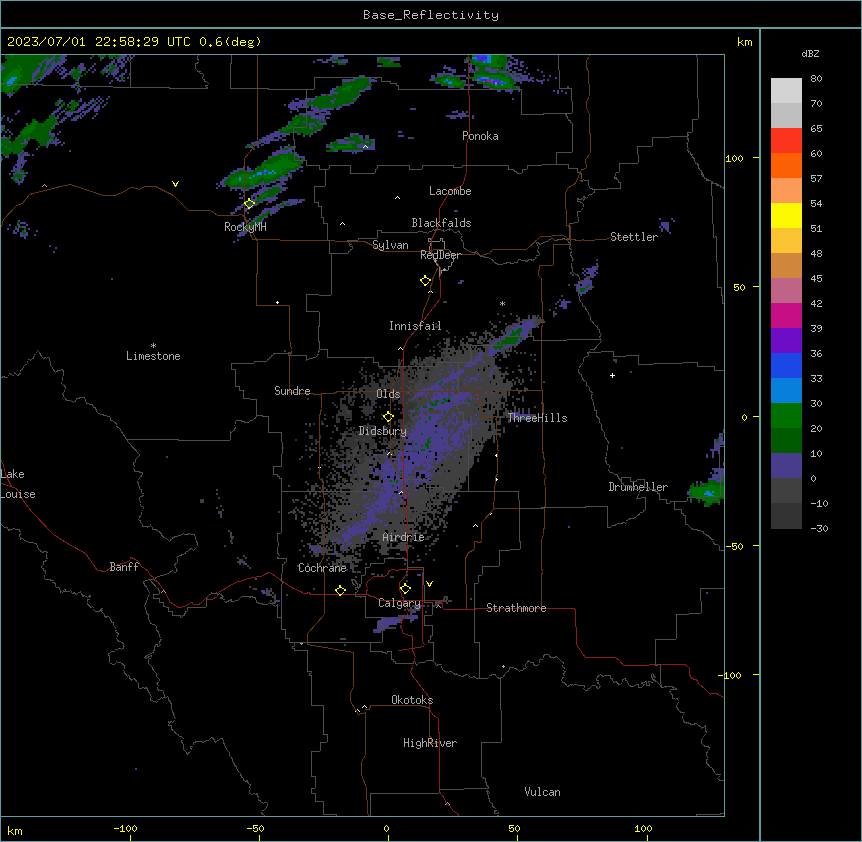Click the Sundre label
862x842 pixels.
(292, 391)
